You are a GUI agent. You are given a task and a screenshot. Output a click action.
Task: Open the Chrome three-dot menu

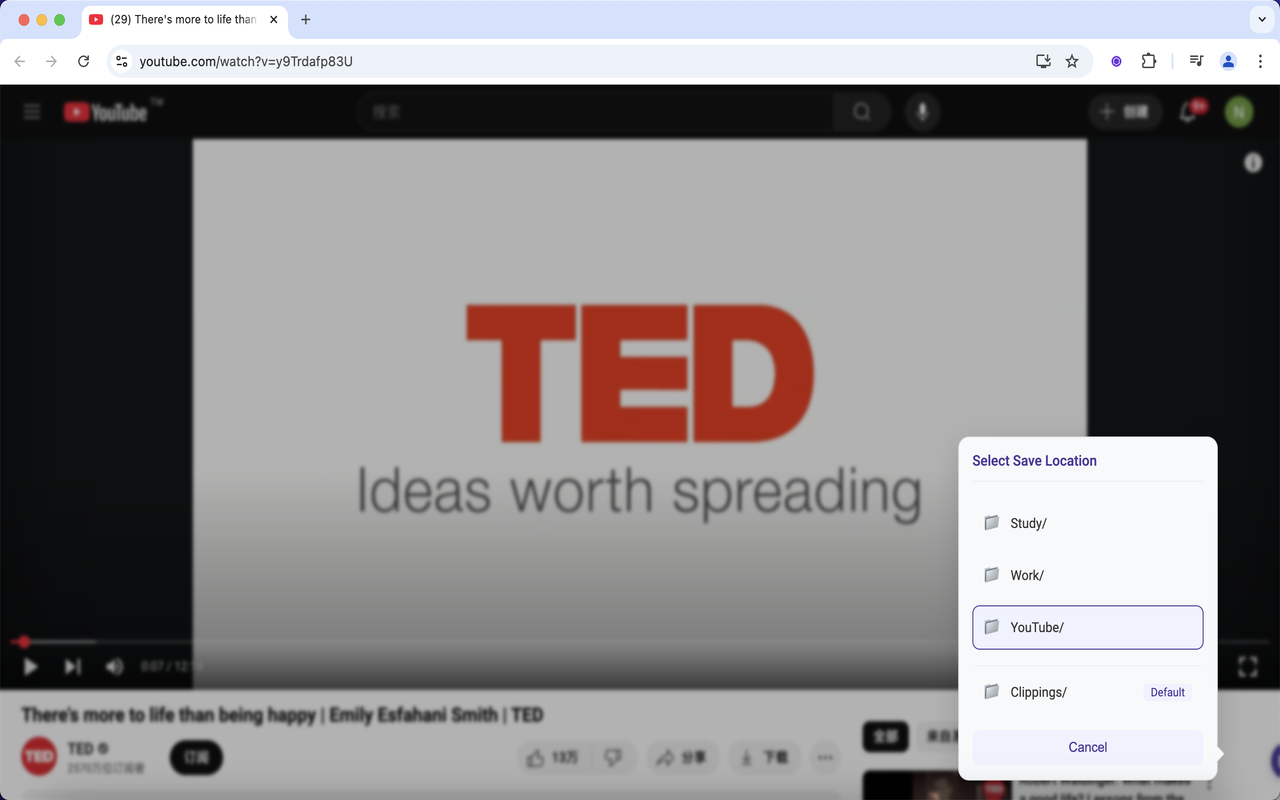tap(1260, 61)
